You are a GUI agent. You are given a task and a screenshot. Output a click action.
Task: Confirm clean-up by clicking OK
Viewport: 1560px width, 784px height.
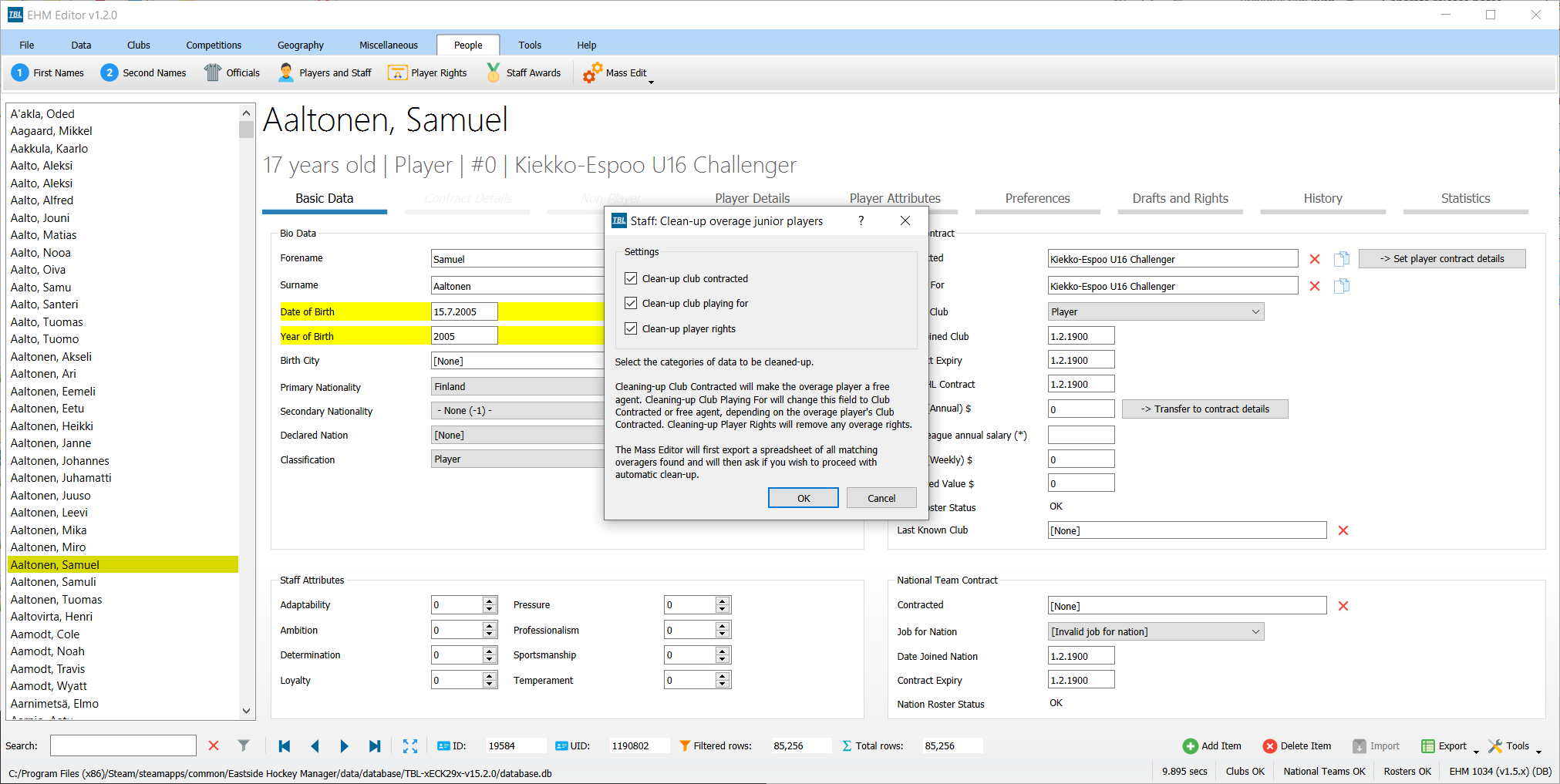click(803, 497)
